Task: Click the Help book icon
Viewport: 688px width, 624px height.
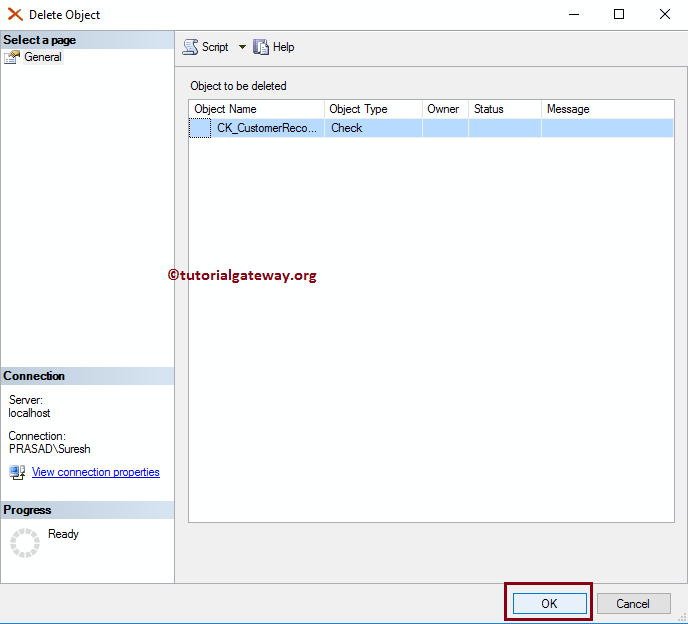Action: tap(261, 47)
